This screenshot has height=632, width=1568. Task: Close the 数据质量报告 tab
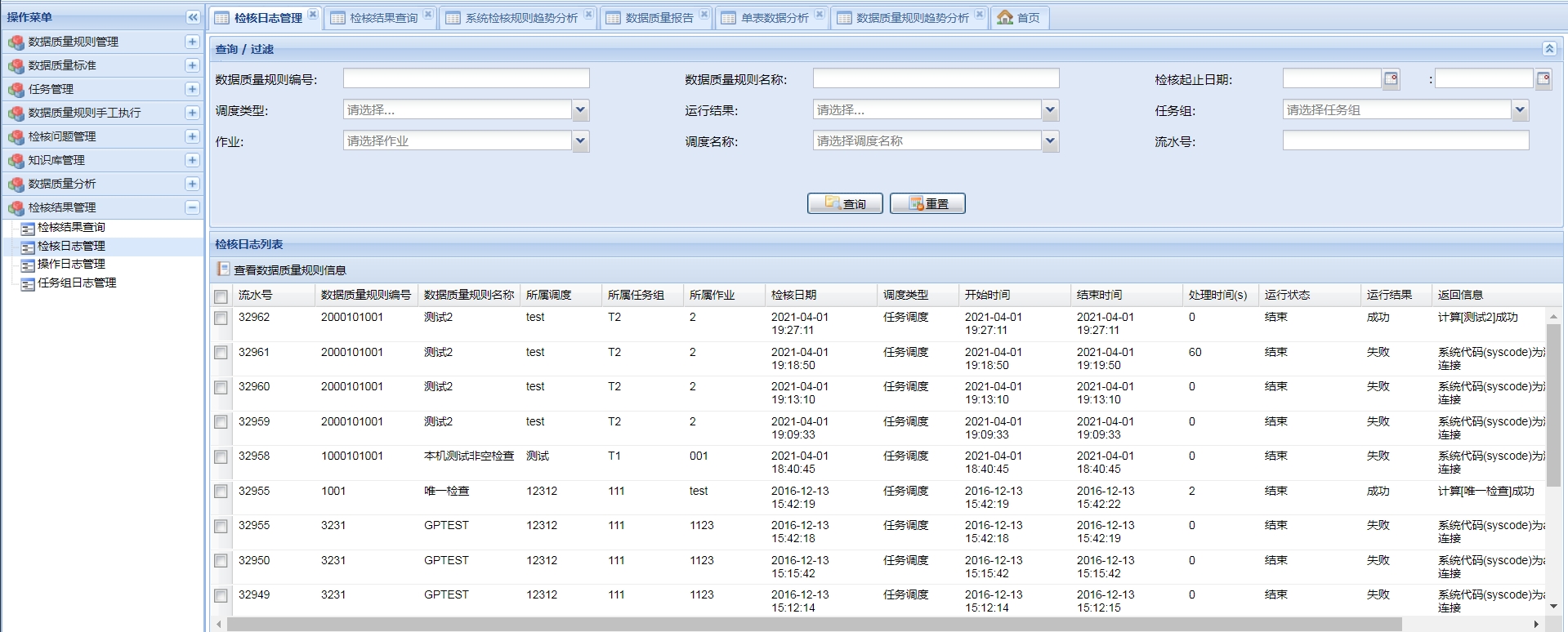click(x=704, y=14)
